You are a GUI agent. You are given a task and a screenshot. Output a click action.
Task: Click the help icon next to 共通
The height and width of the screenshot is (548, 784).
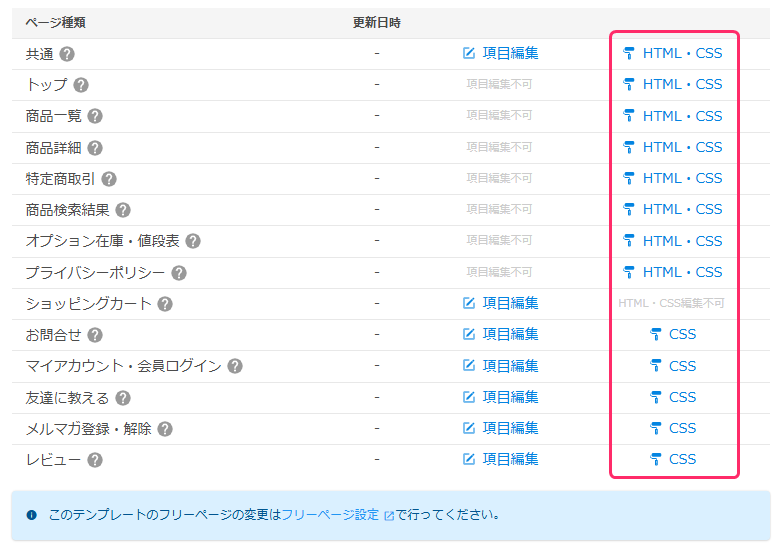click(68, 54)
